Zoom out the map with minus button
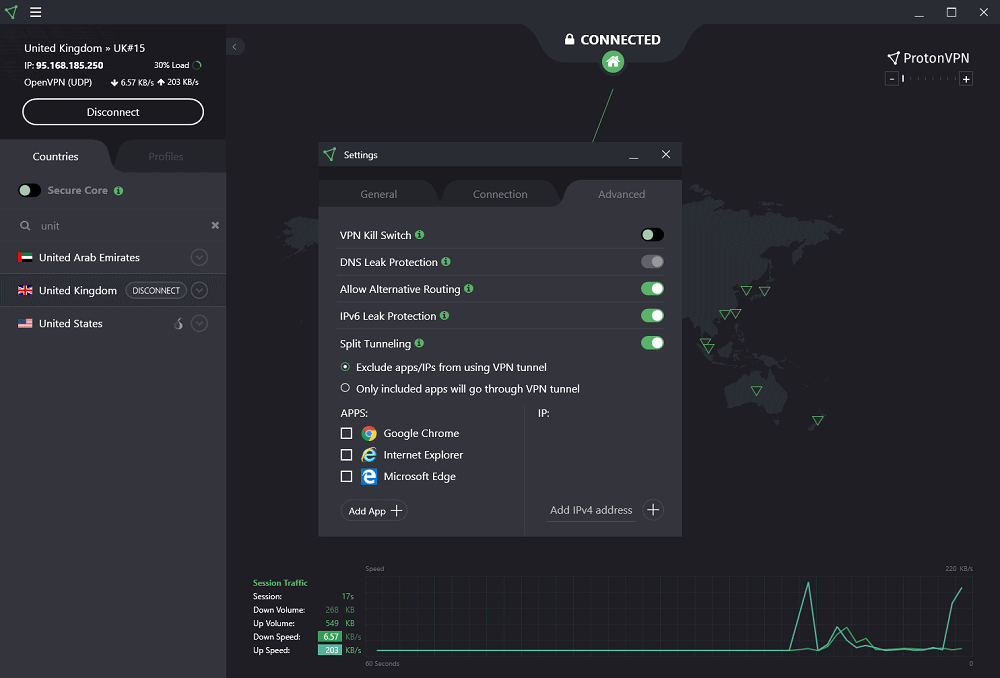 (x=892, y=79)
